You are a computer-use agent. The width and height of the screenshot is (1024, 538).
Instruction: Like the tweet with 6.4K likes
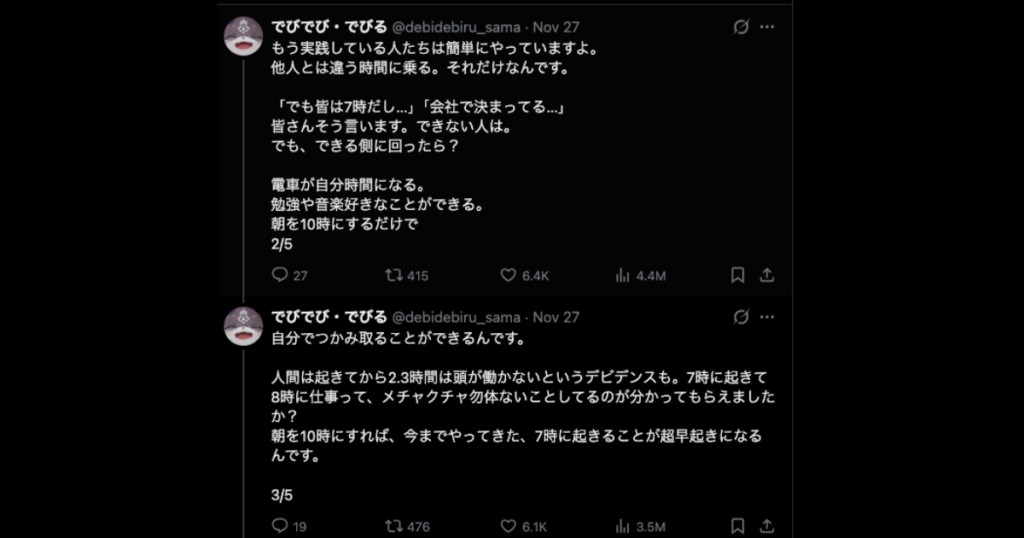(x=508, y=275)
